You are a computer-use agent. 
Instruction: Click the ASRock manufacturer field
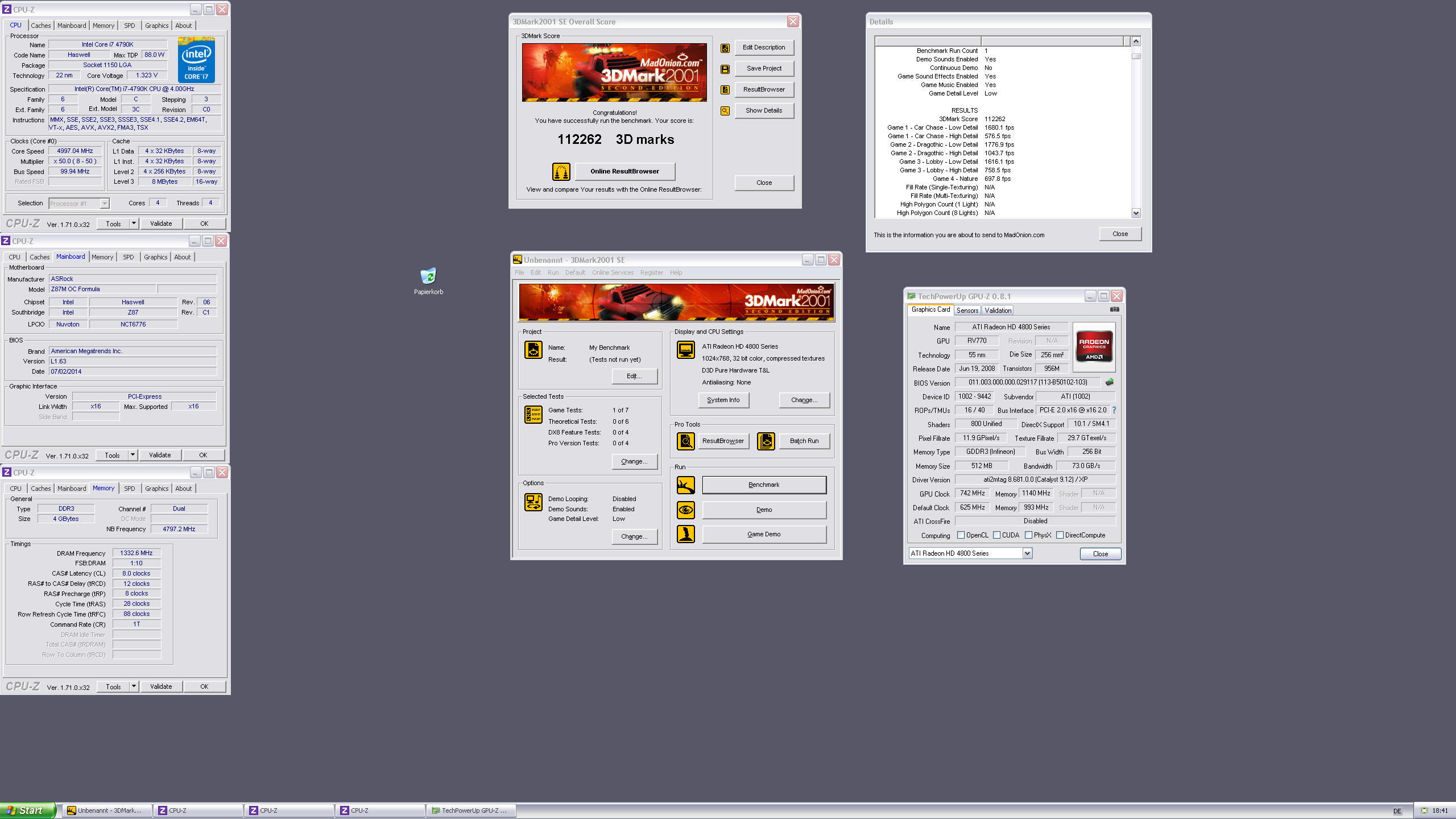(x=133, y=279)
